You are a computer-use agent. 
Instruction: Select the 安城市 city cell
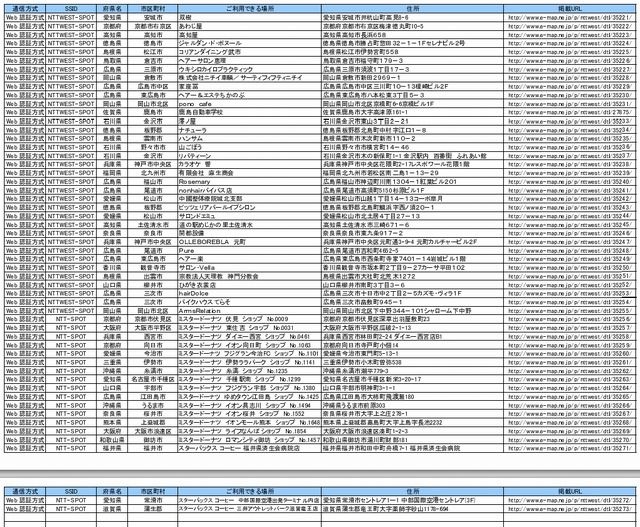click(153, 18)
